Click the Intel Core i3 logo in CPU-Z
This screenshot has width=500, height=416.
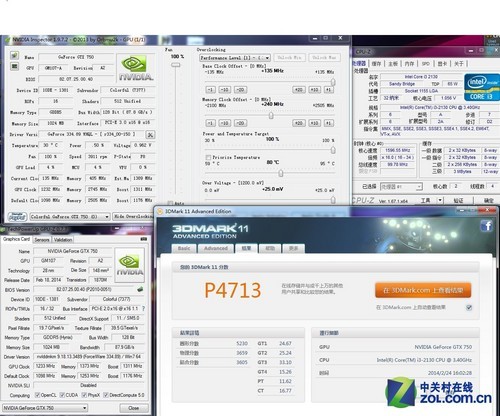[x=482, y=87]
